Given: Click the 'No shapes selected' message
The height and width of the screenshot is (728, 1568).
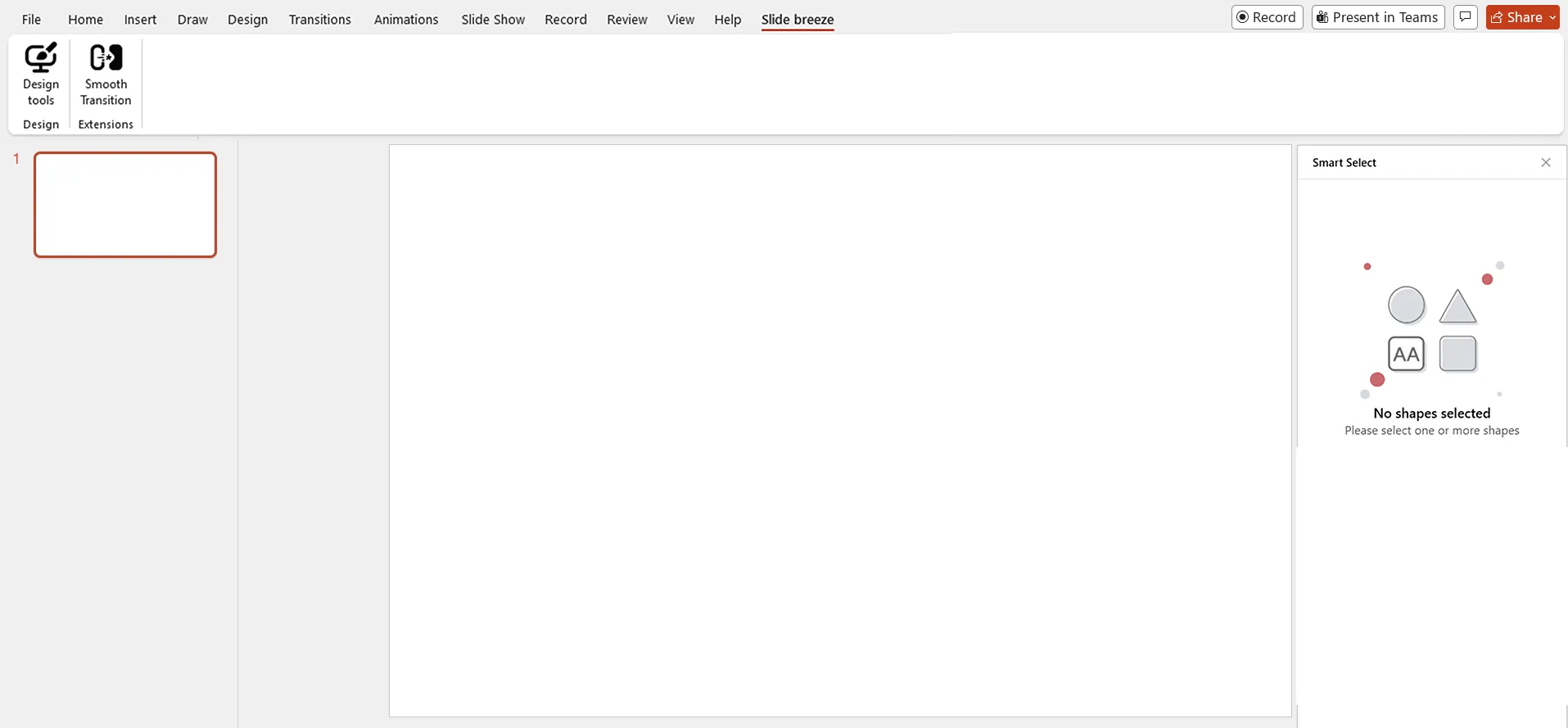Looking at the screenshot, I should point(1431,414).
